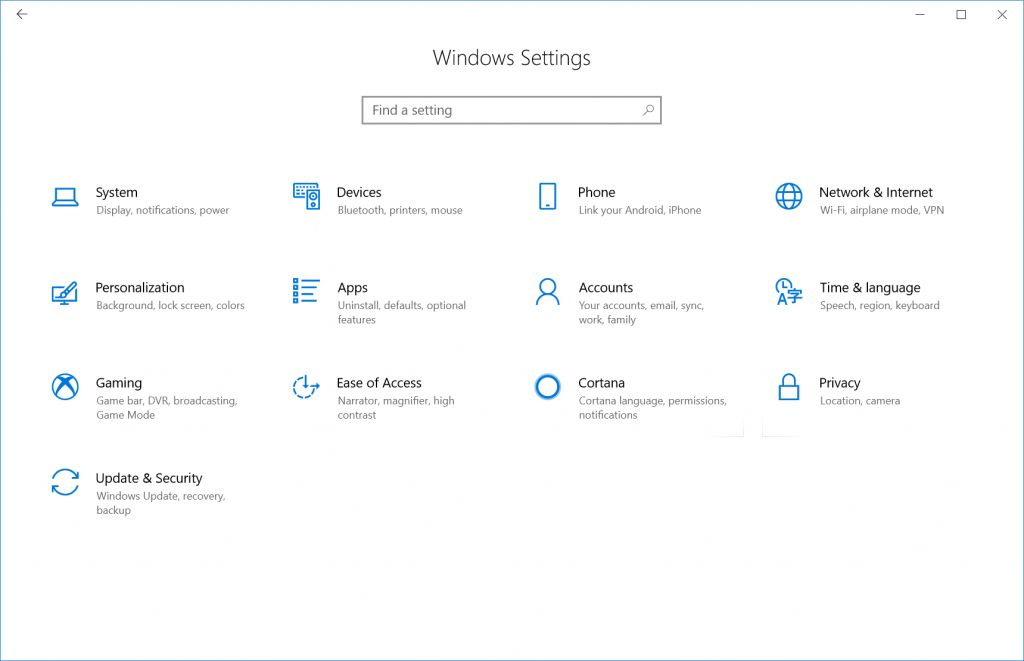Click the Personalization paintbrush icon
The width and height of the screenshot is (1024, 661).
64,293
